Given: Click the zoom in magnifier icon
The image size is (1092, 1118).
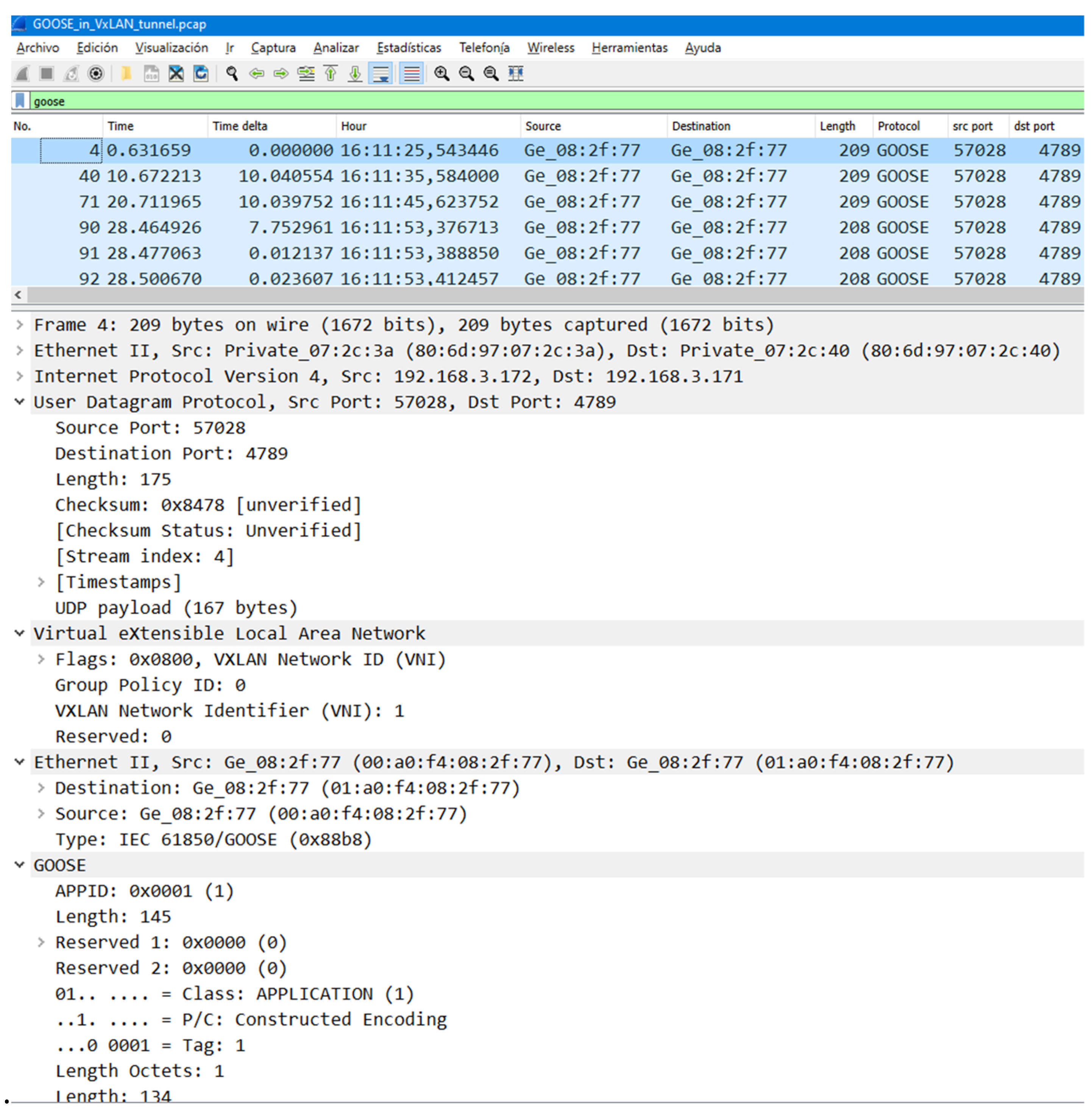Looking at the screenshot, I should (441, 73).
